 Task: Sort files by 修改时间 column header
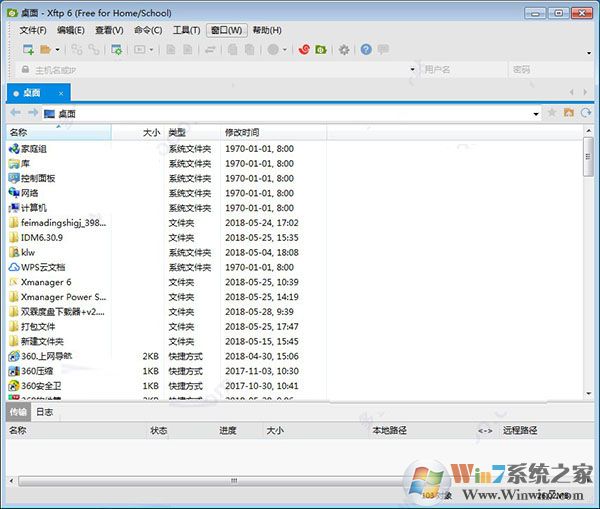[242, 132]
